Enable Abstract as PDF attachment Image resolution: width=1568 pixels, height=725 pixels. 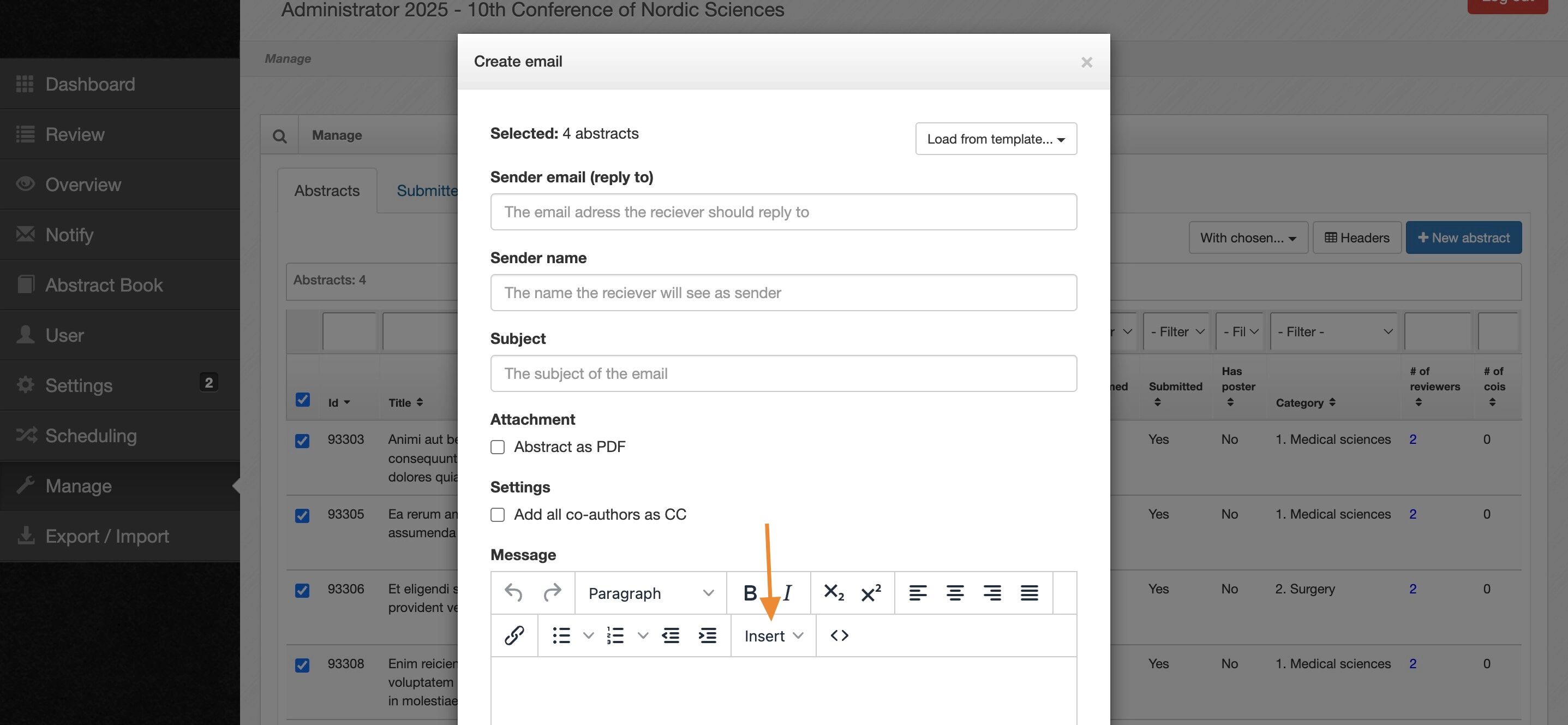point(498,447)
